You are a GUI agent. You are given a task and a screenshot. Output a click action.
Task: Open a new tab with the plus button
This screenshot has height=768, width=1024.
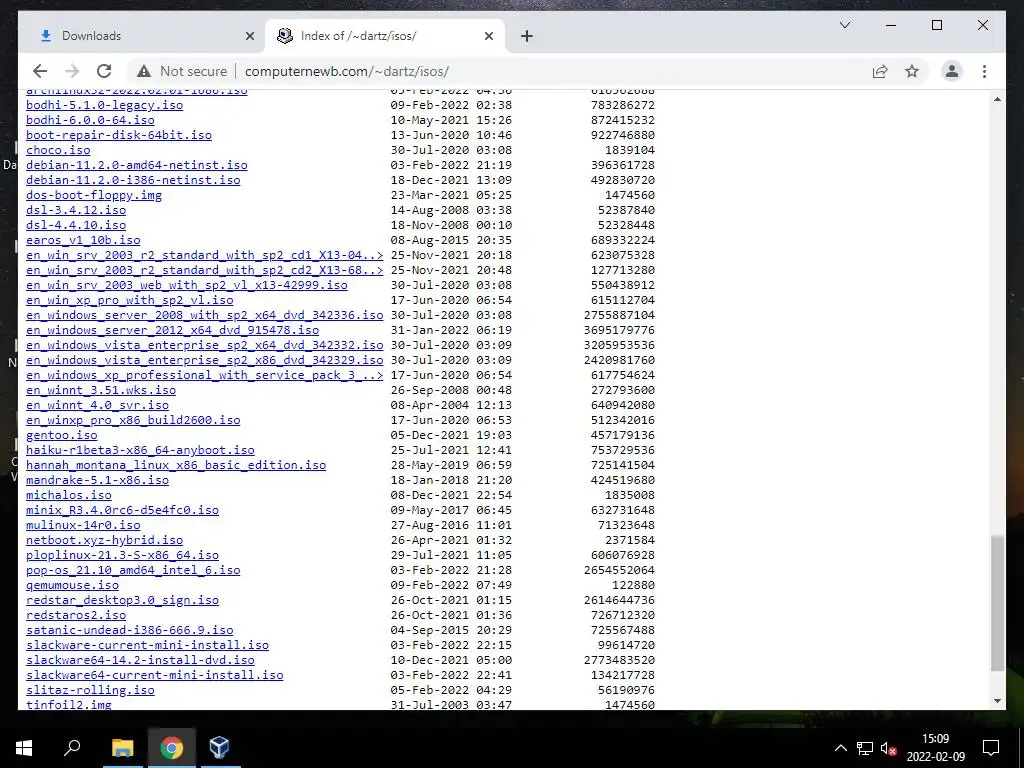527,37
